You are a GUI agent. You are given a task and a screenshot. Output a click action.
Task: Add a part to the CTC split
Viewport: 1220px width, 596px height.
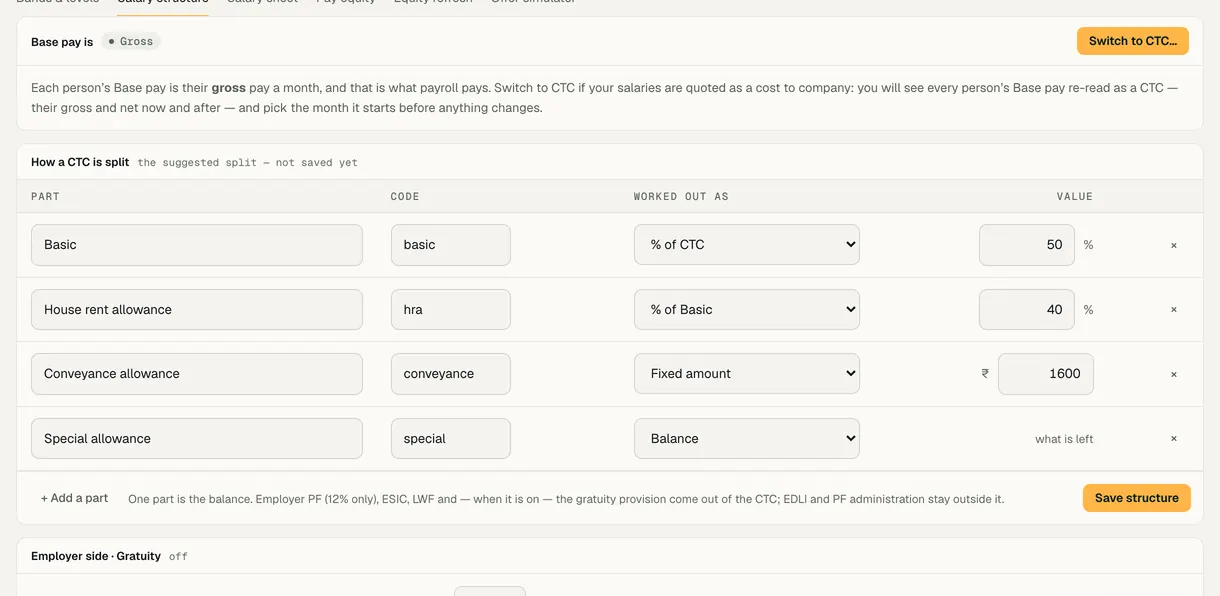coord(75,498)
